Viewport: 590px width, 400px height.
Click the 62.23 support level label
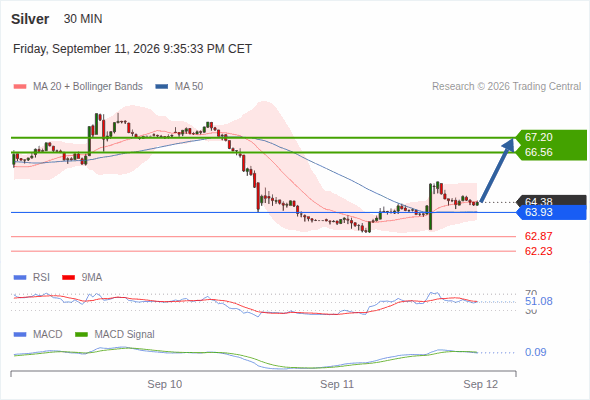click(x=538, y=251)
